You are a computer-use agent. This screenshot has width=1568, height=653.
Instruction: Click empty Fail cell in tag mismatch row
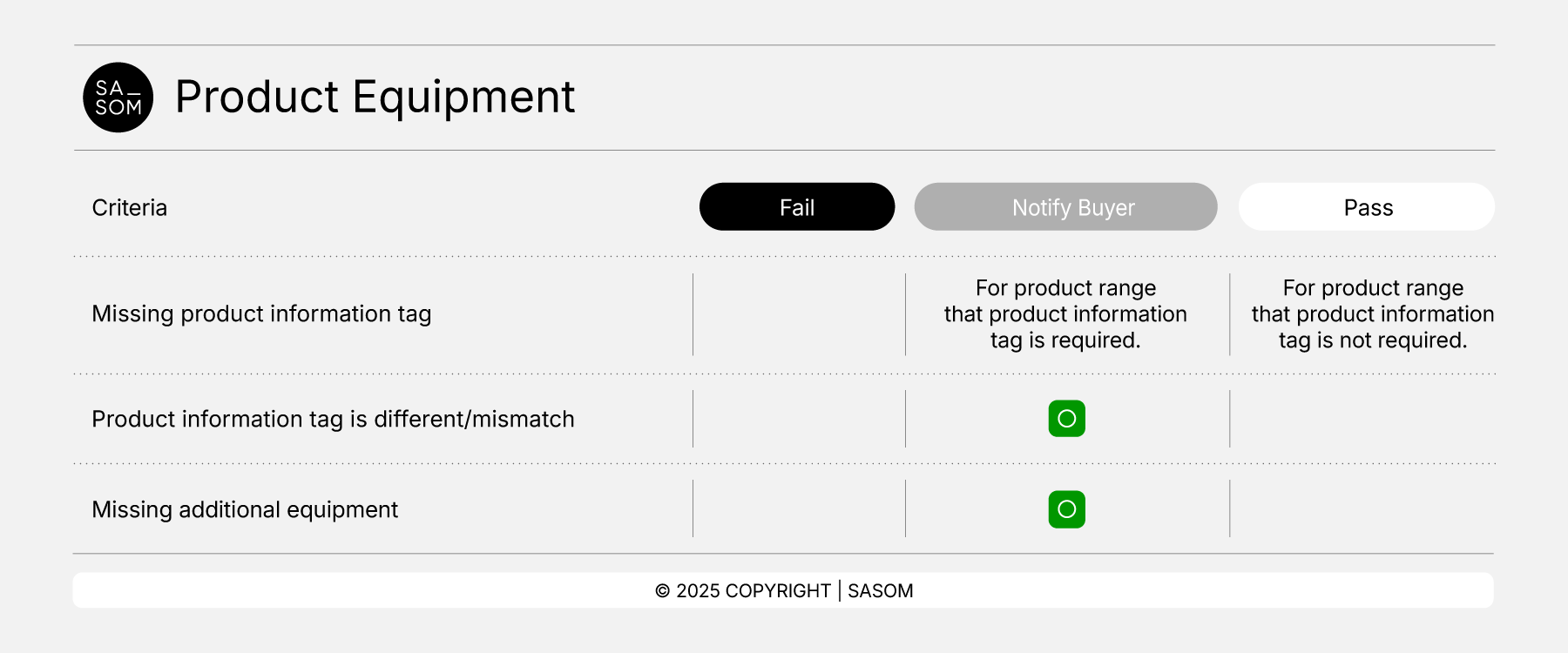click(799, 419)
